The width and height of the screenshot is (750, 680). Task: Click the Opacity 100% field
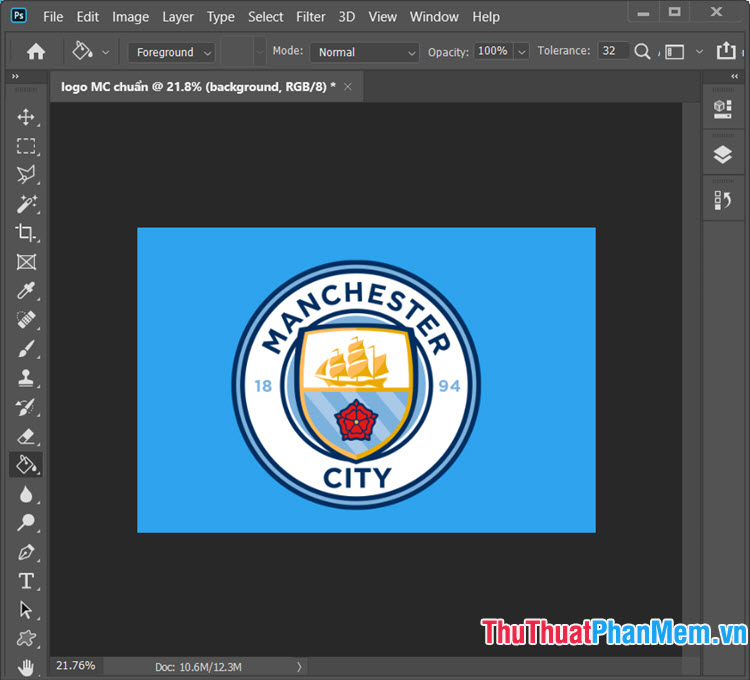(493, 51)
